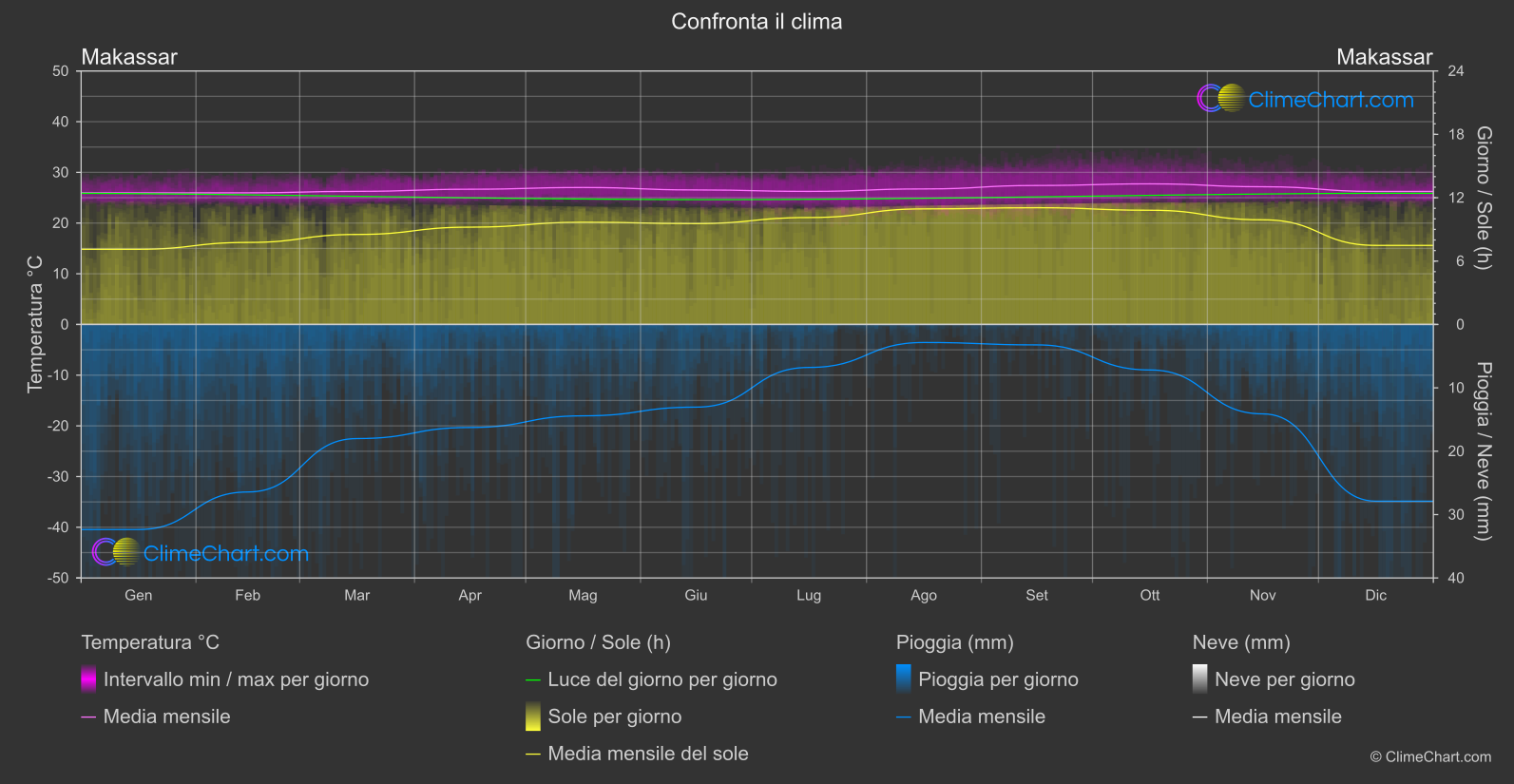The width and height of the screenshot is (1514, 784).
Task: Toggle 'Luce del giorno per giorno' legend
Action: tap(662, 679)
